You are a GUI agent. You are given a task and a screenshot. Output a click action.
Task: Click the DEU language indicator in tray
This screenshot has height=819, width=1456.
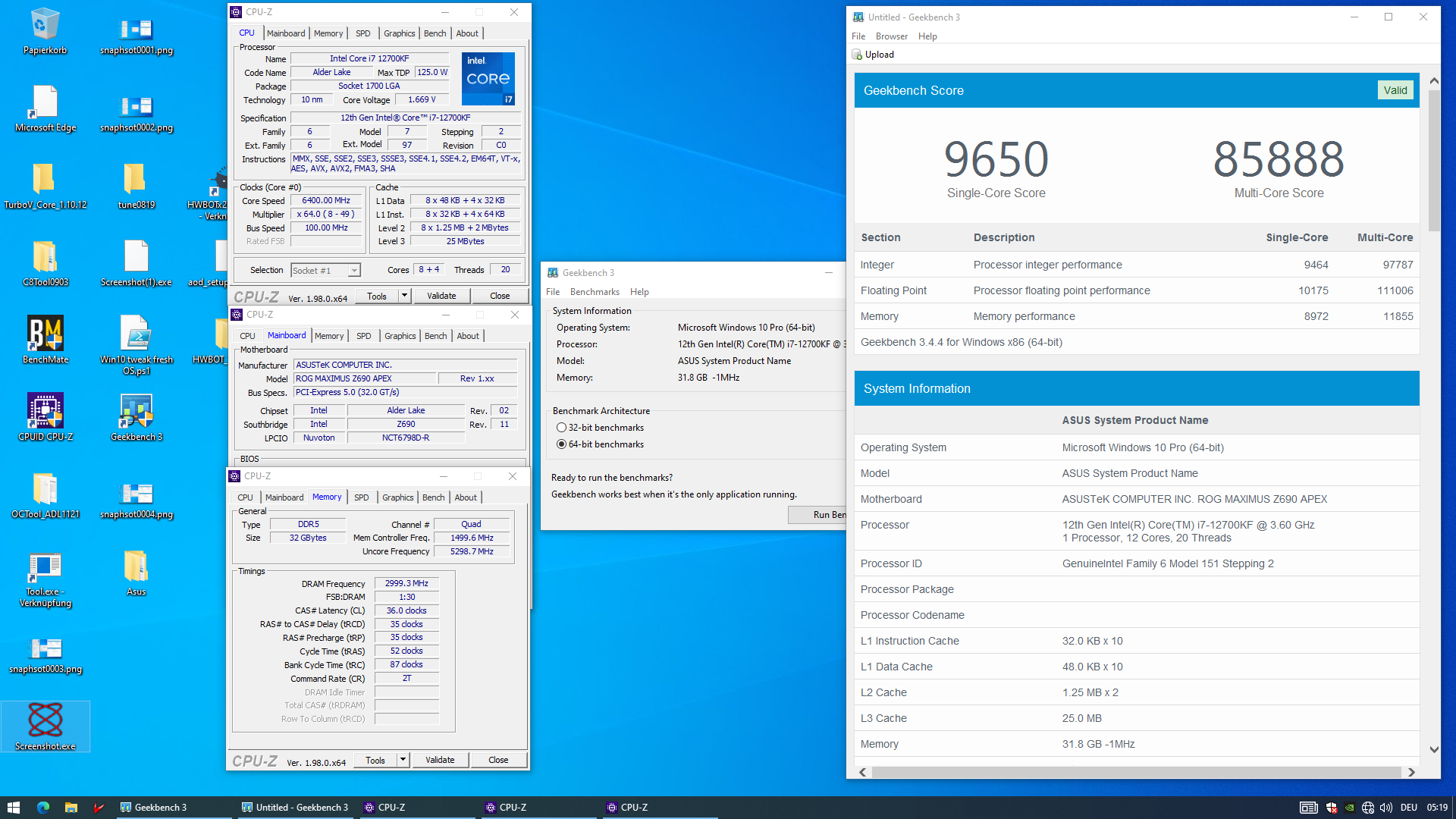coord(1409,808)
